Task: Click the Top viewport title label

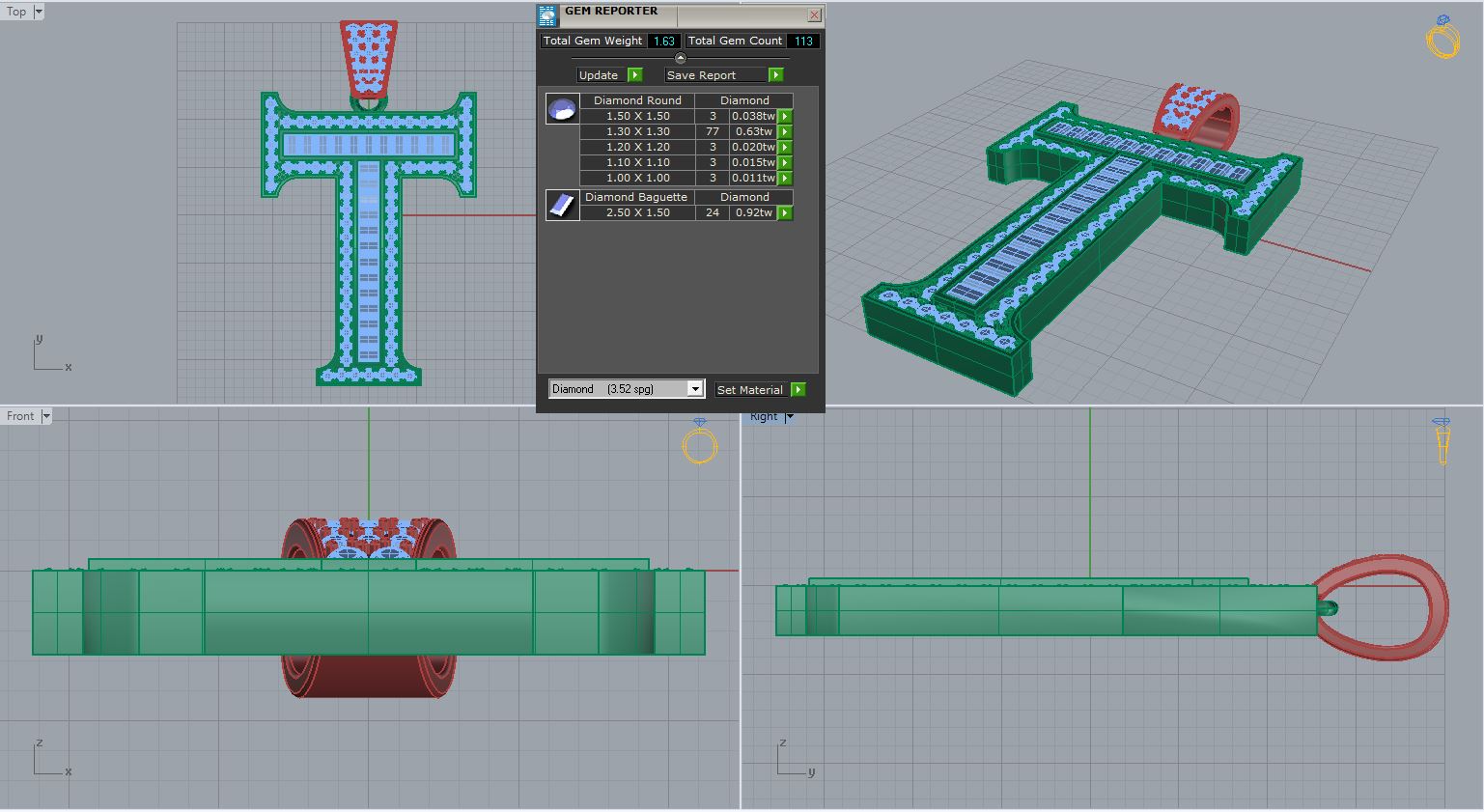Action: [x=16, y=12]
